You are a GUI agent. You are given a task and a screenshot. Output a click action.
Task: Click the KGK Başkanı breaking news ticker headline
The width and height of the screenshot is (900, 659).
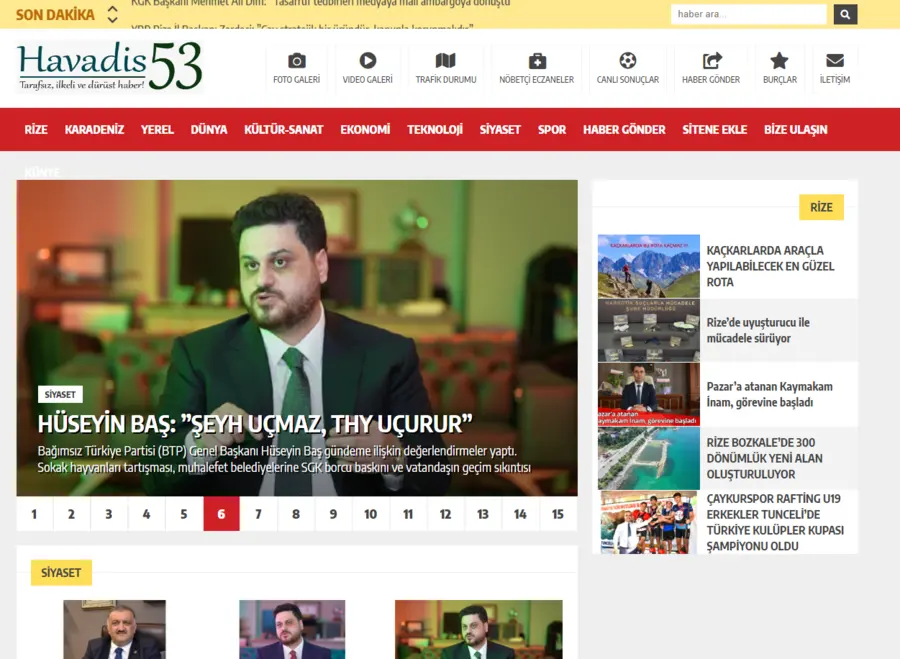coord(320,3)
